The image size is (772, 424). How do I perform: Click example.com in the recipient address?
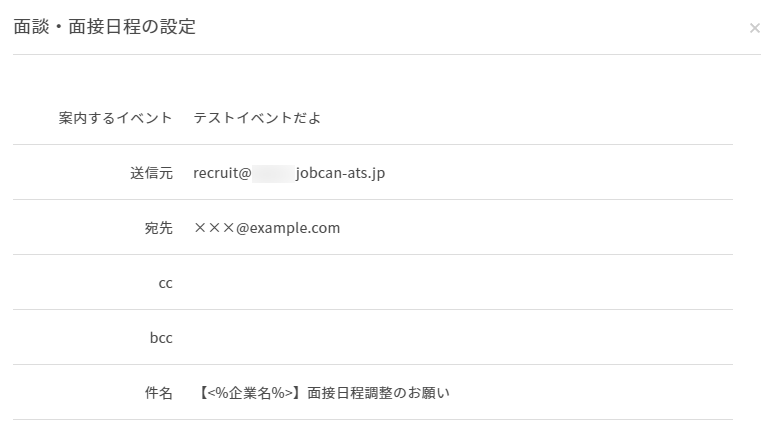pyautogui.click(x=294, y=228)
